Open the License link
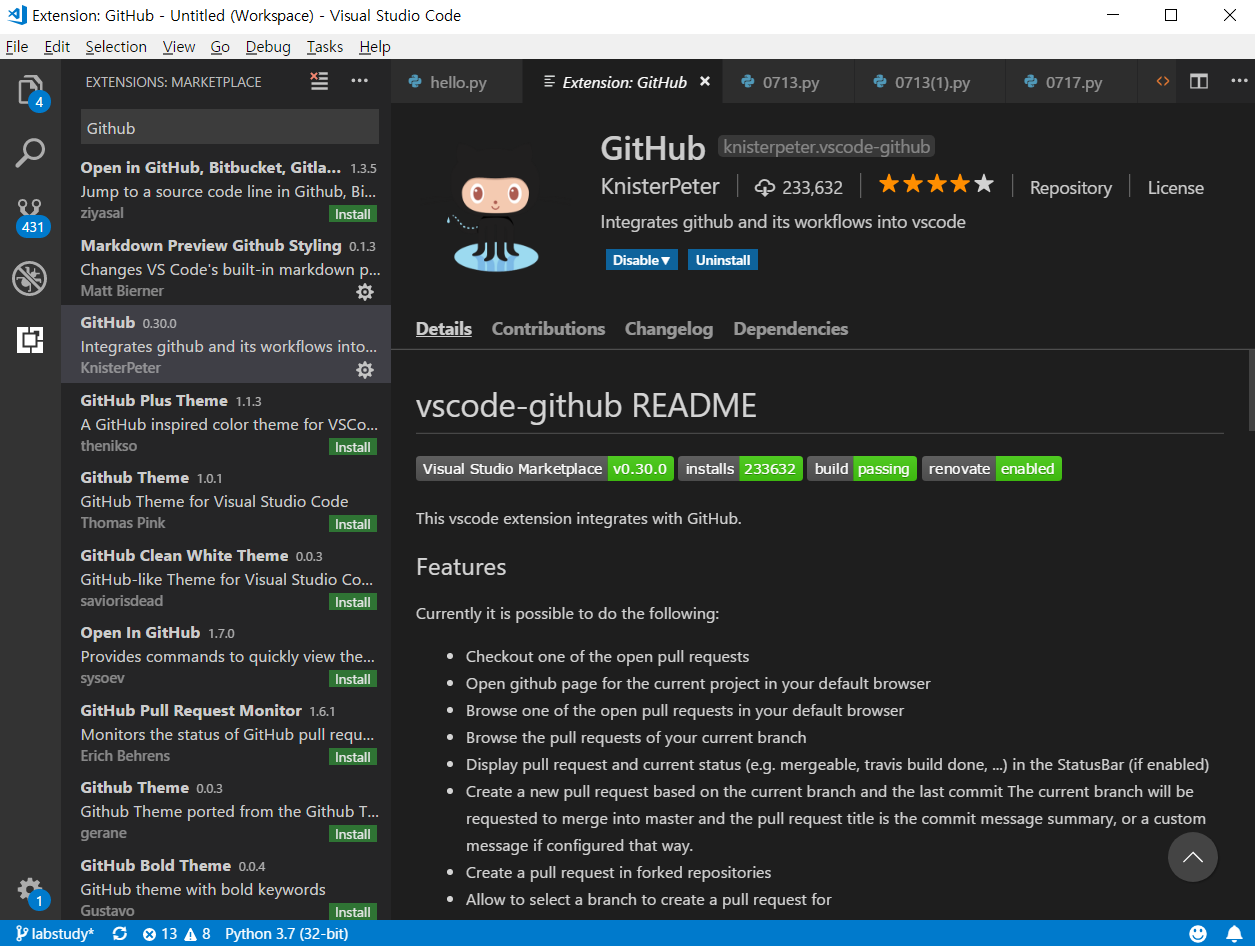1255x946 pixels. (x=1175, y=188)
